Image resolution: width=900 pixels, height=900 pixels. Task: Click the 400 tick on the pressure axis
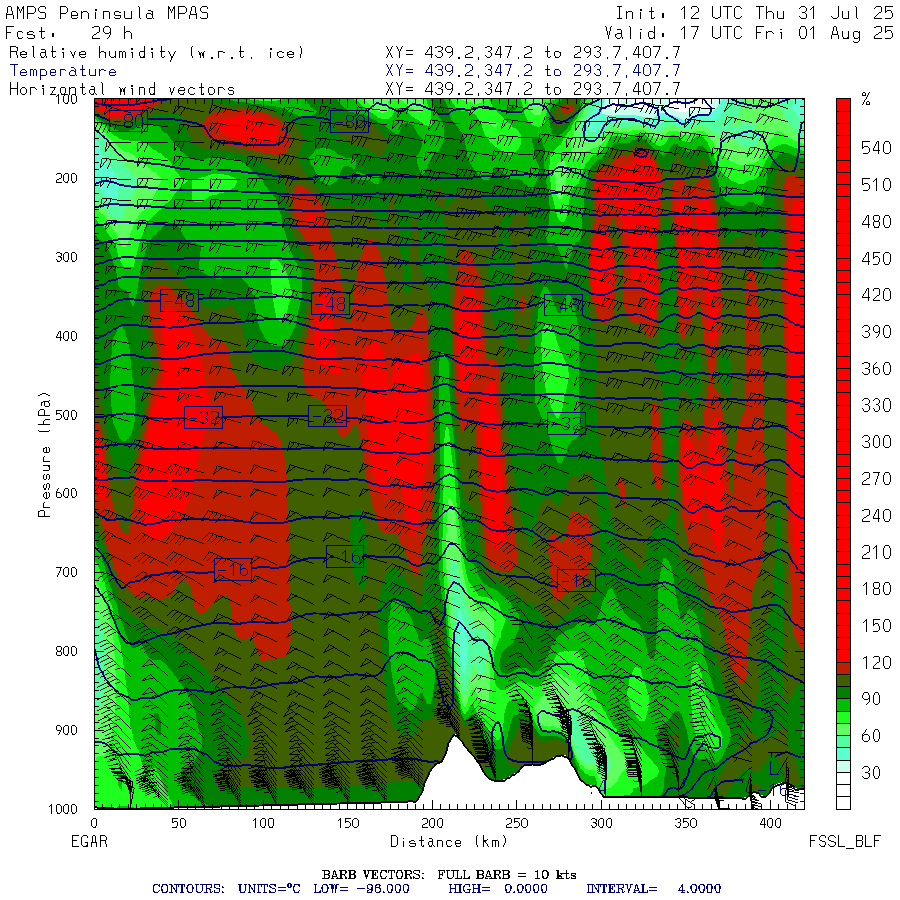click(66, 336)
